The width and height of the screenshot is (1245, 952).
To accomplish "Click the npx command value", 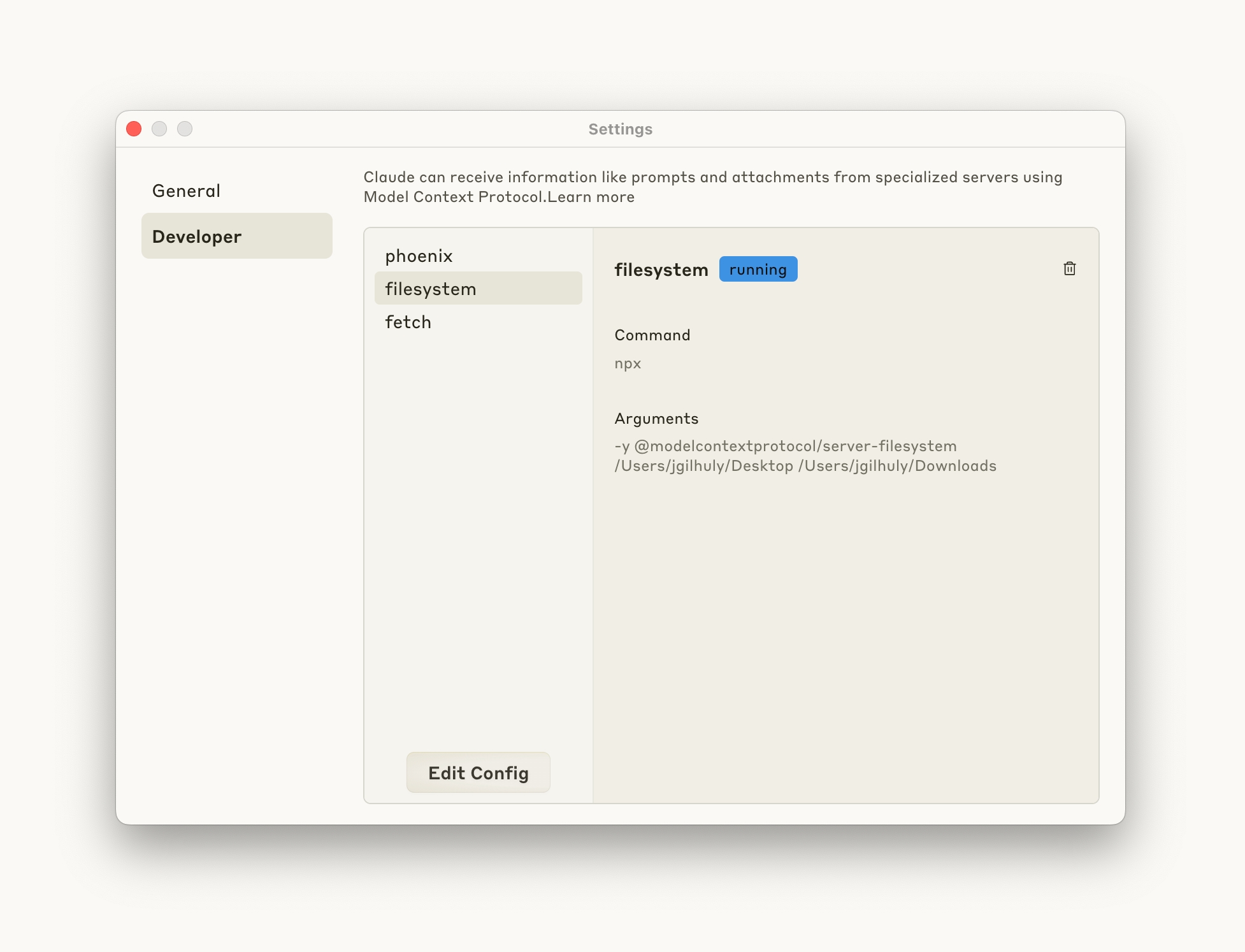I will click(x=628, y=364).
